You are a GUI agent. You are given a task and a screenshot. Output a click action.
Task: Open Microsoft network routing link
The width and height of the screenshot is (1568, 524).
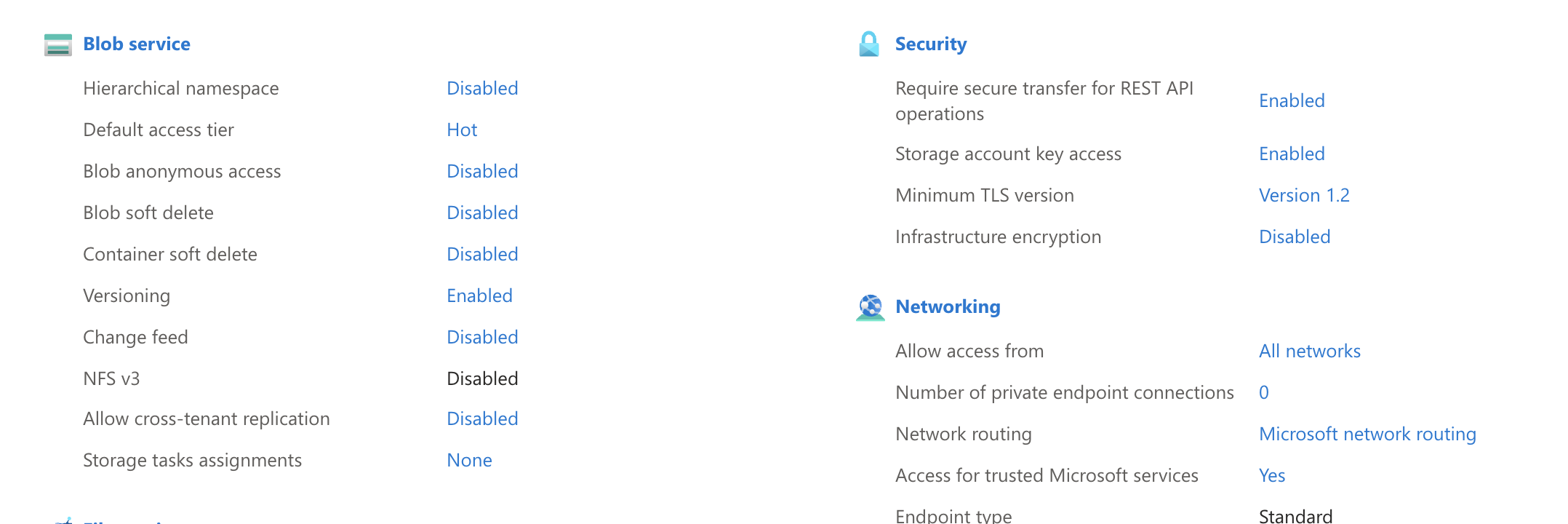pos(1367,434)
